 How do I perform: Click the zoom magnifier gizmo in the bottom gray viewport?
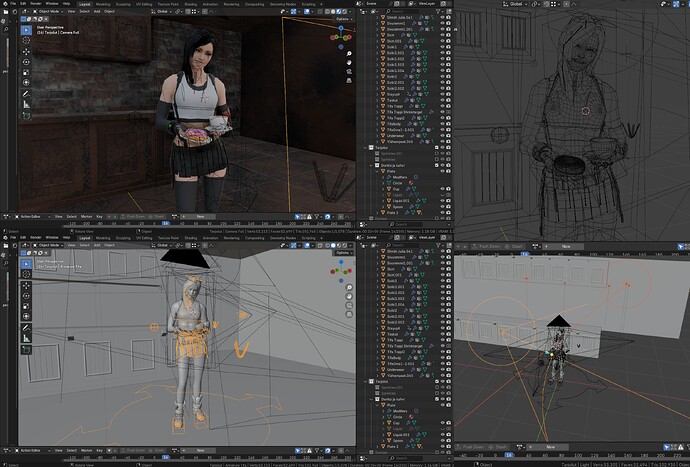pyautogui.click(x=349, y=287)
